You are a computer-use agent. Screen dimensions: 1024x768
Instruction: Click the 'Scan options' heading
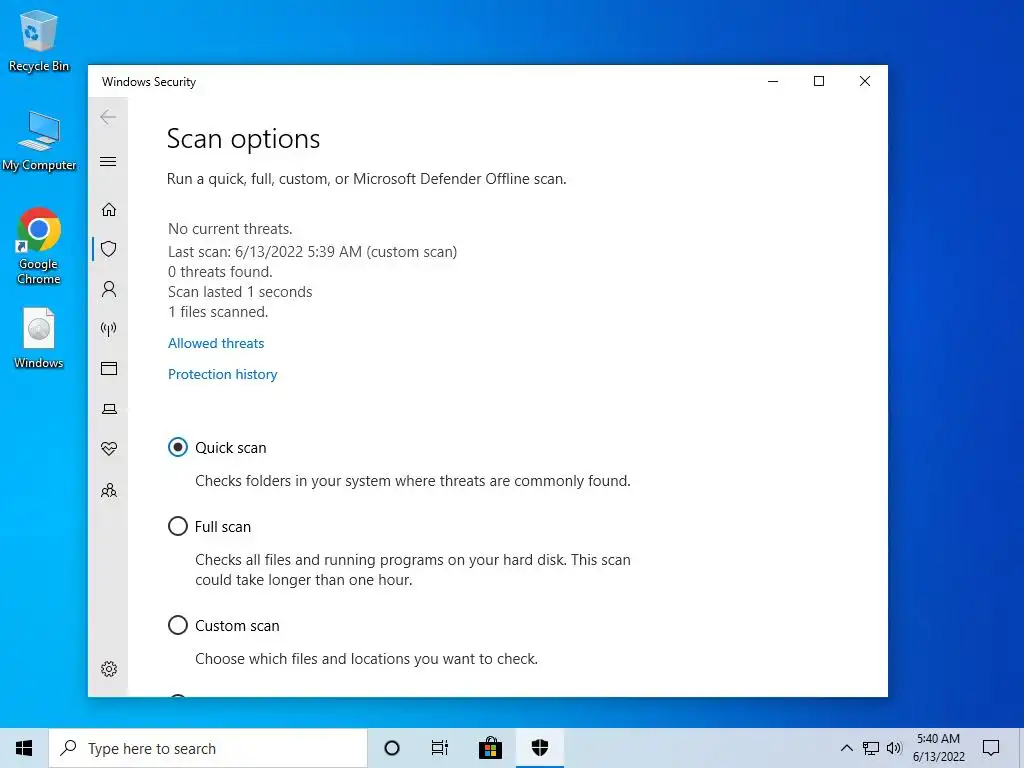point(244,139)
